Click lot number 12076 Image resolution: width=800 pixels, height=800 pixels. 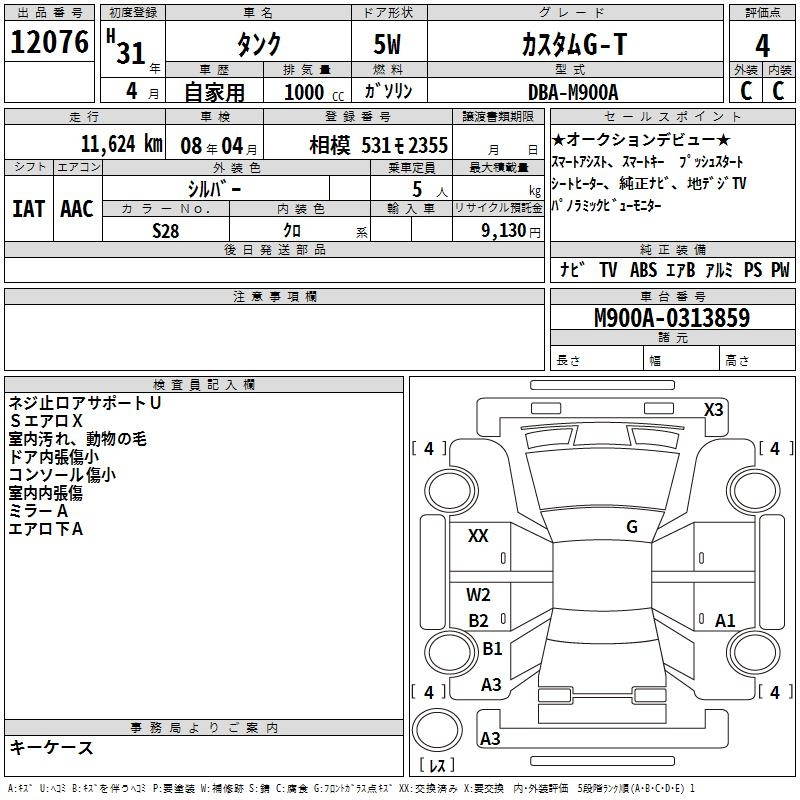coord(49,42)
